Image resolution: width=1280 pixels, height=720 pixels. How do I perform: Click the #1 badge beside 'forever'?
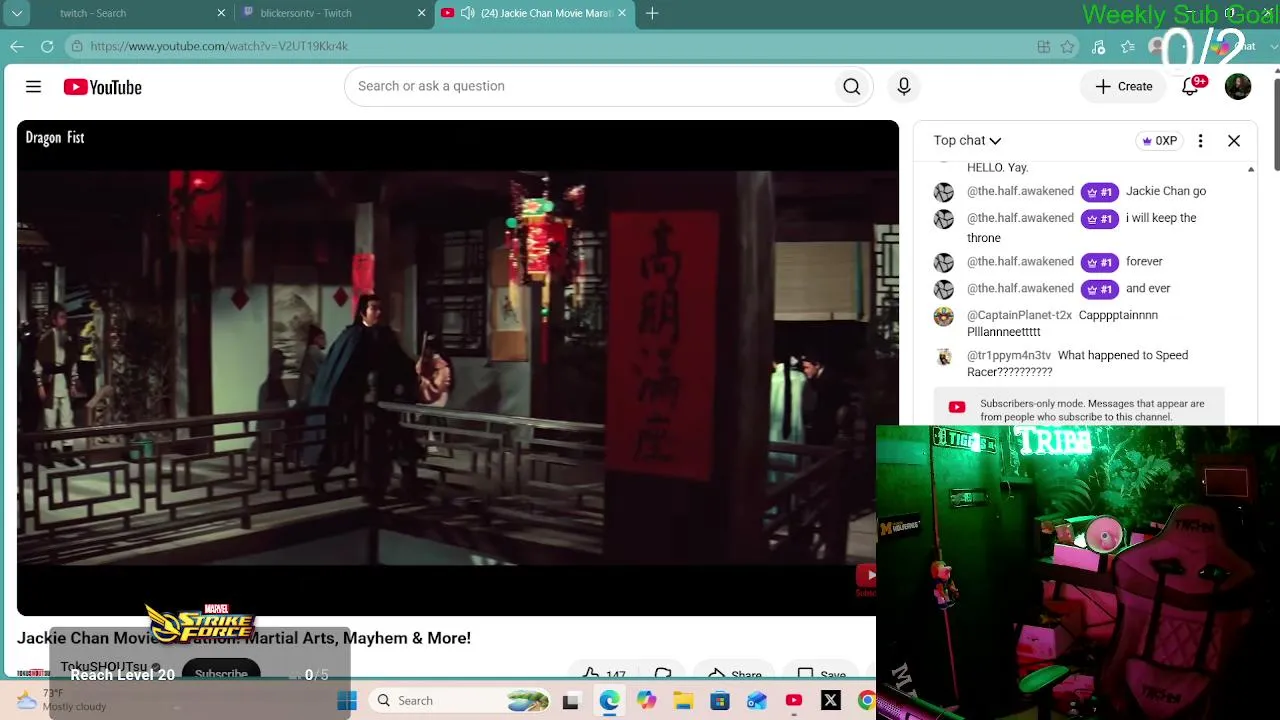click(x=1100, y=262)
